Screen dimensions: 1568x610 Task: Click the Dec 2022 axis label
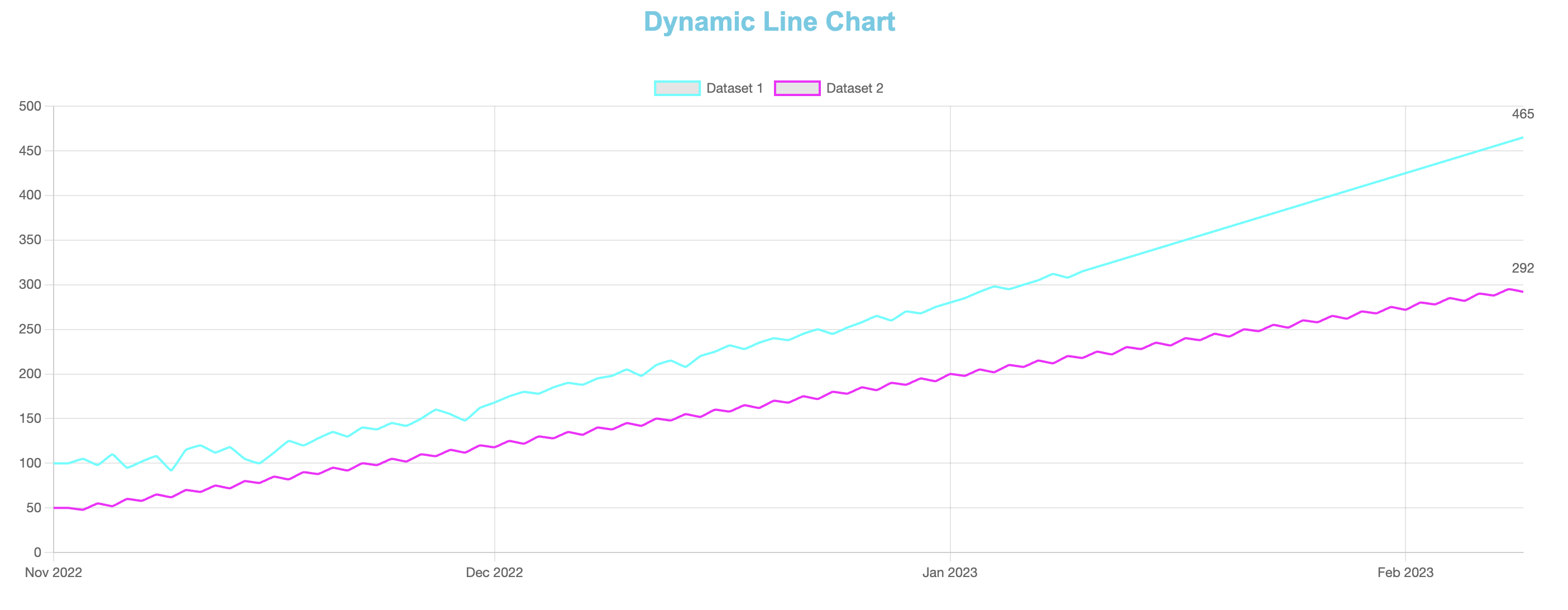coord(494,572)
